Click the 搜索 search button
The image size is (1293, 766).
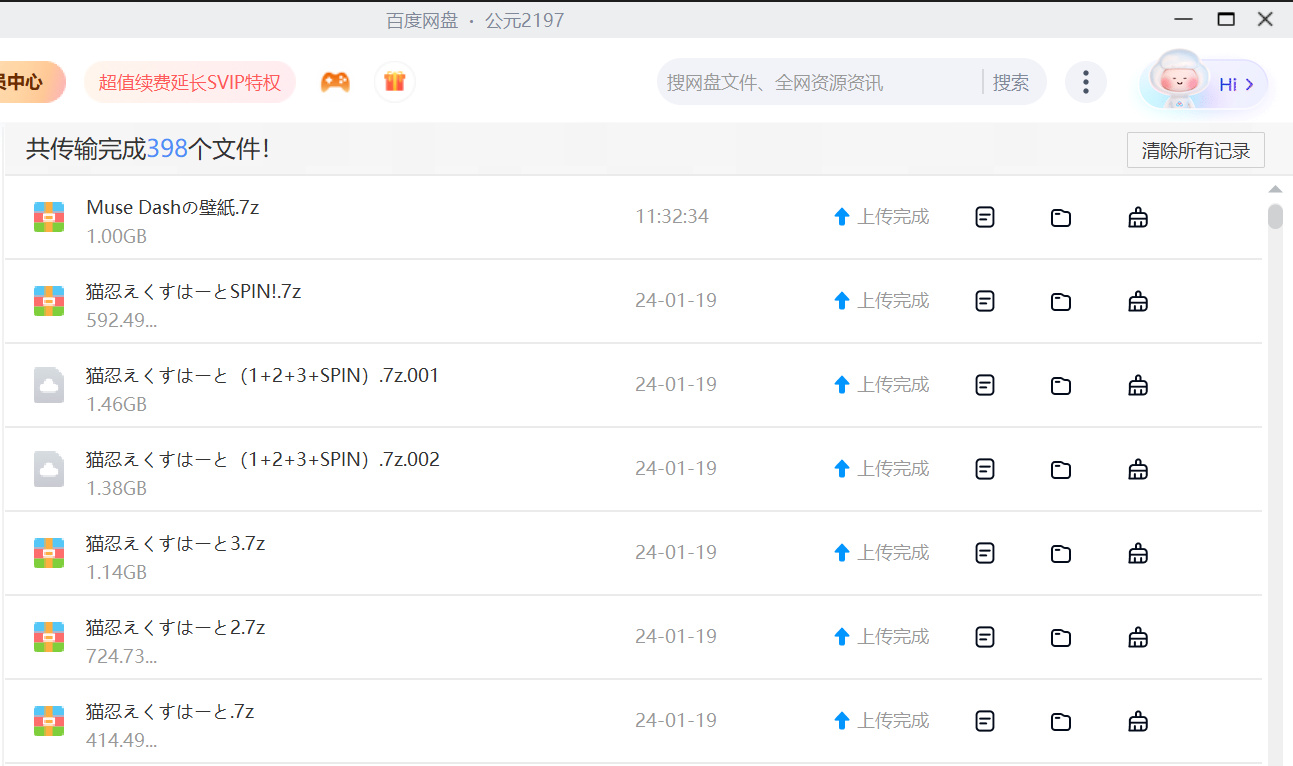(1011, 82)
